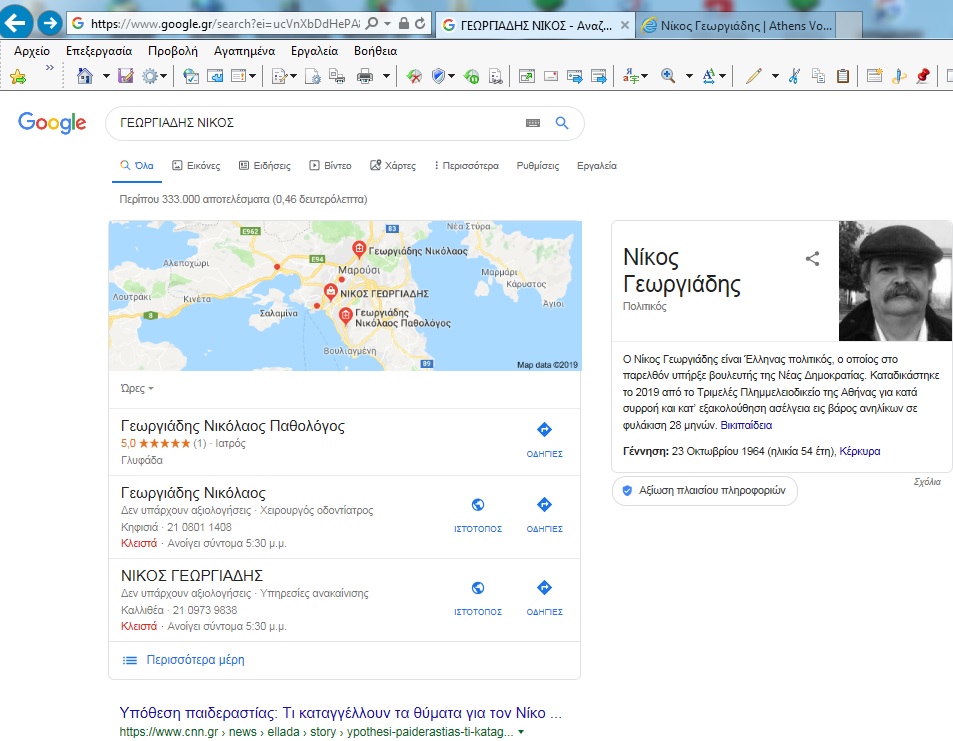953x741 pixels.
Task: Open the Περισσότερα search options dropdown
Action: 466,166
